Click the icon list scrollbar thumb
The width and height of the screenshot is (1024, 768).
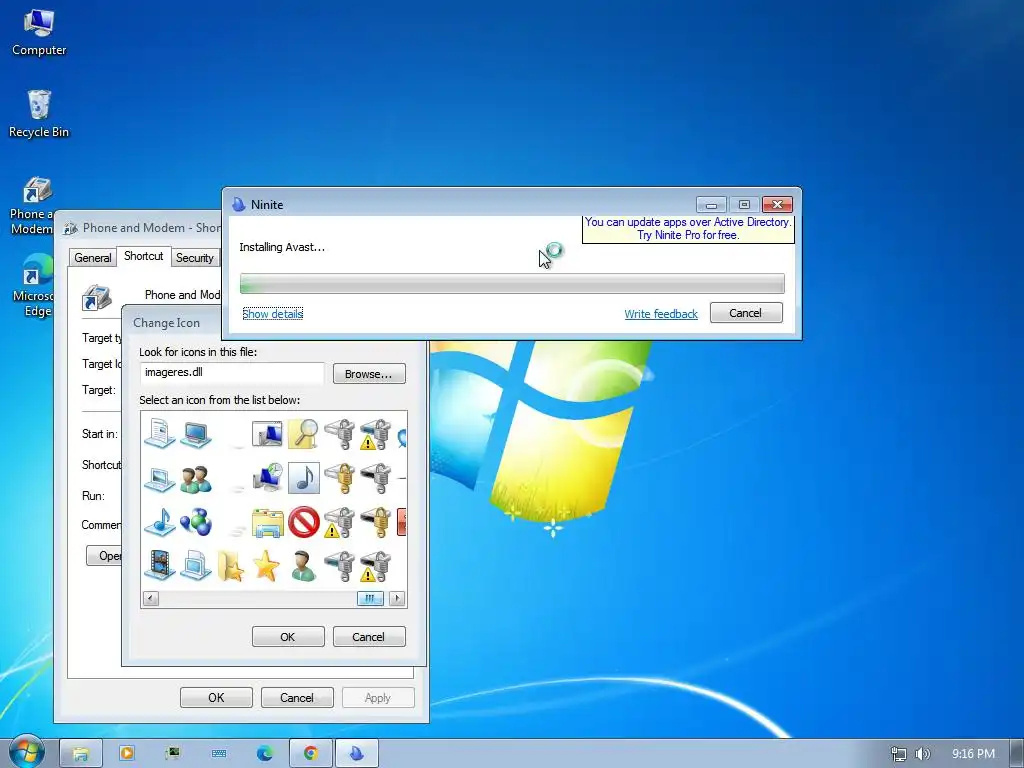(370, 598)
